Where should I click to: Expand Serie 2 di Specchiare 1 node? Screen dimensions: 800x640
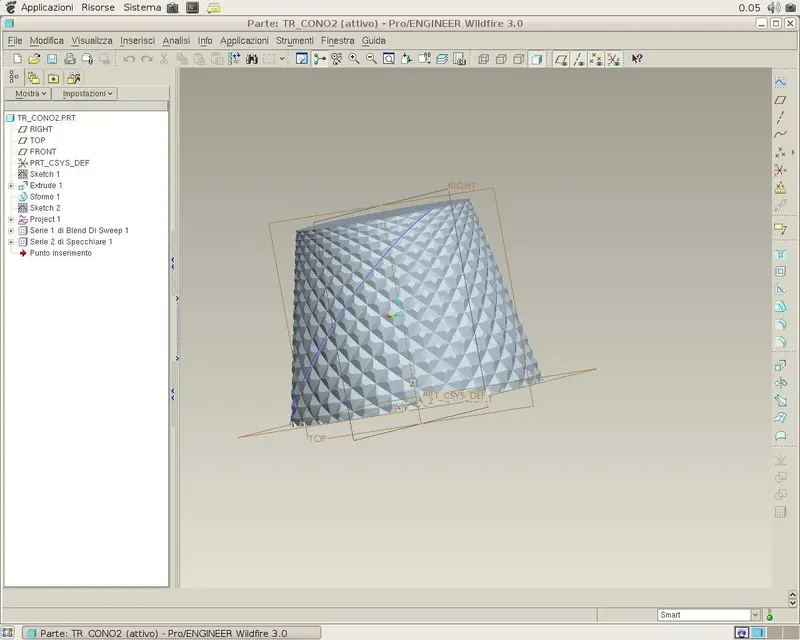[x=11, y=242]
